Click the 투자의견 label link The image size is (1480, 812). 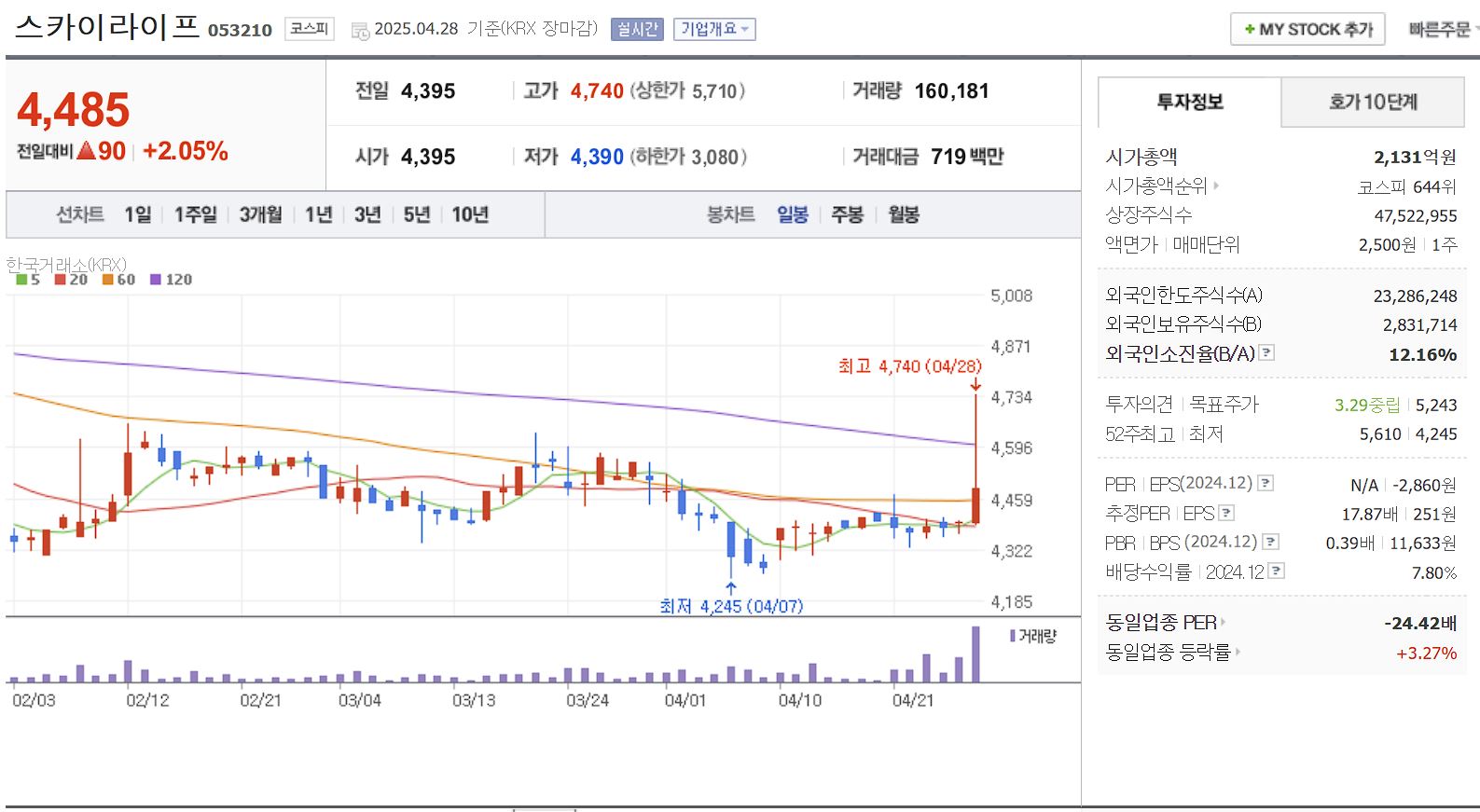[x=1139, y=405]
